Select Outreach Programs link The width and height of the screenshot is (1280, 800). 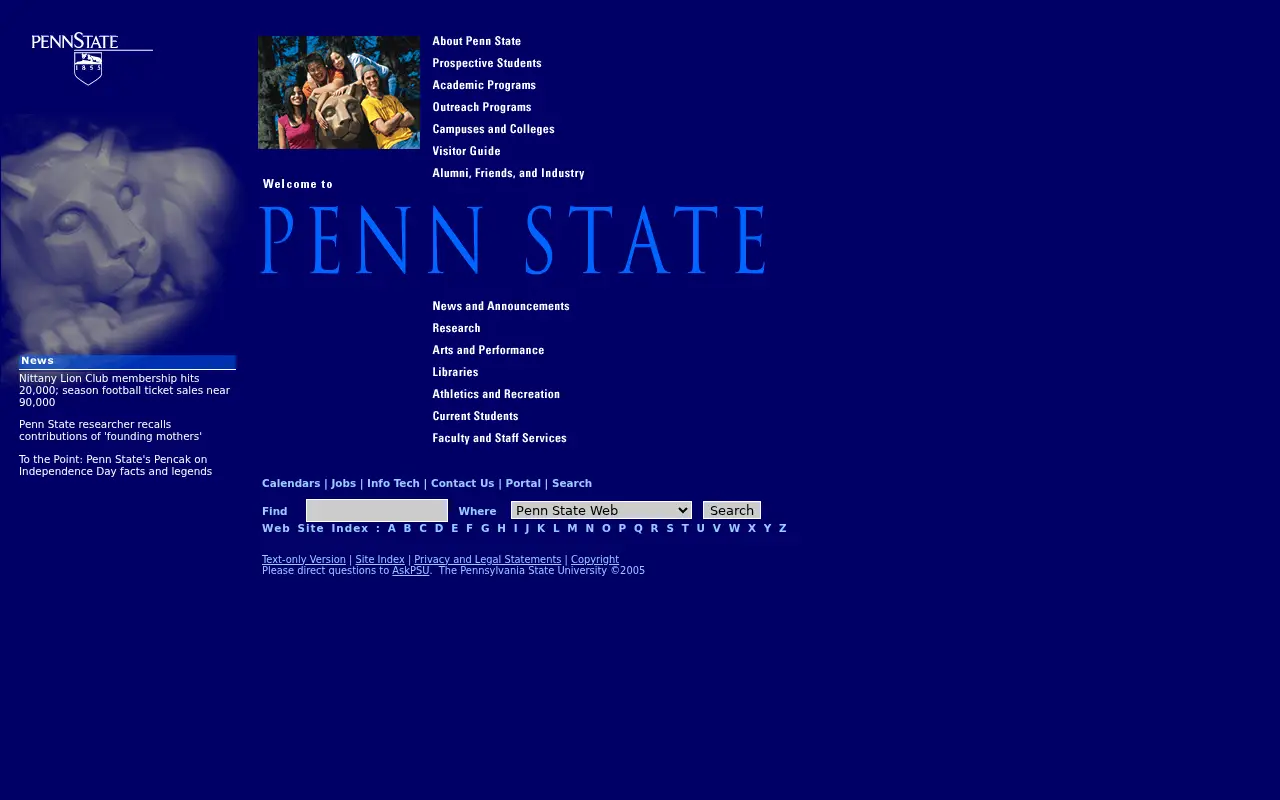coord(482,107)
